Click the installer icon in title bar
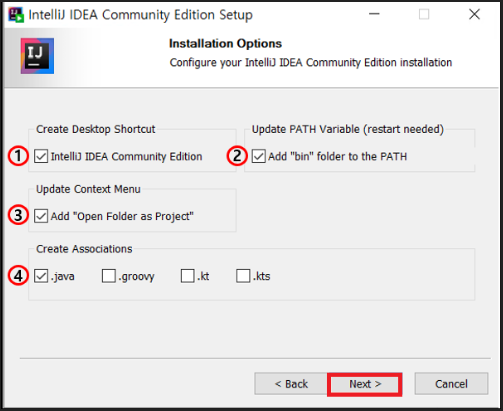 click(16, 15)
